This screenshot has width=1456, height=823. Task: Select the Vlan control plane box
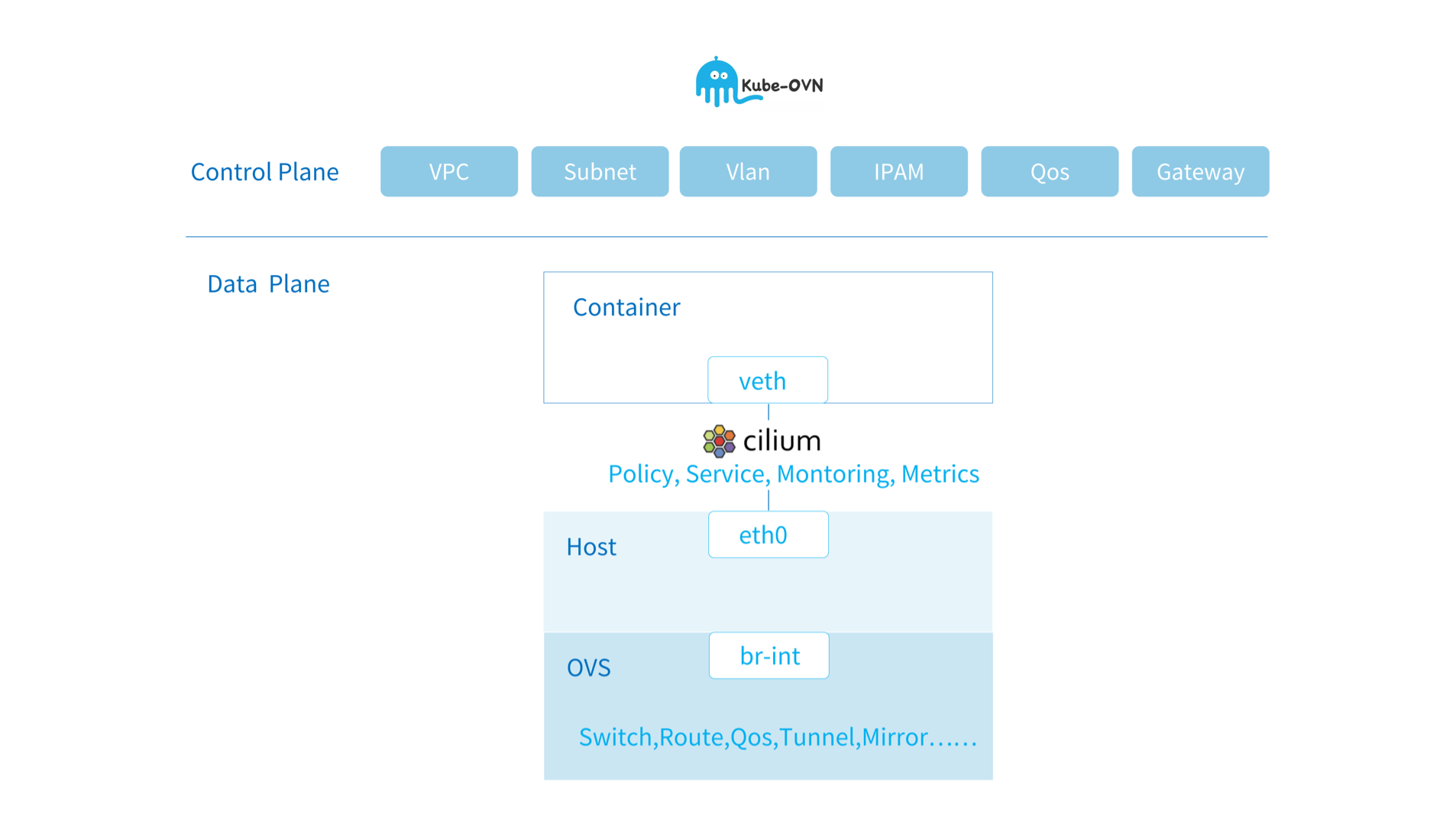748,172
